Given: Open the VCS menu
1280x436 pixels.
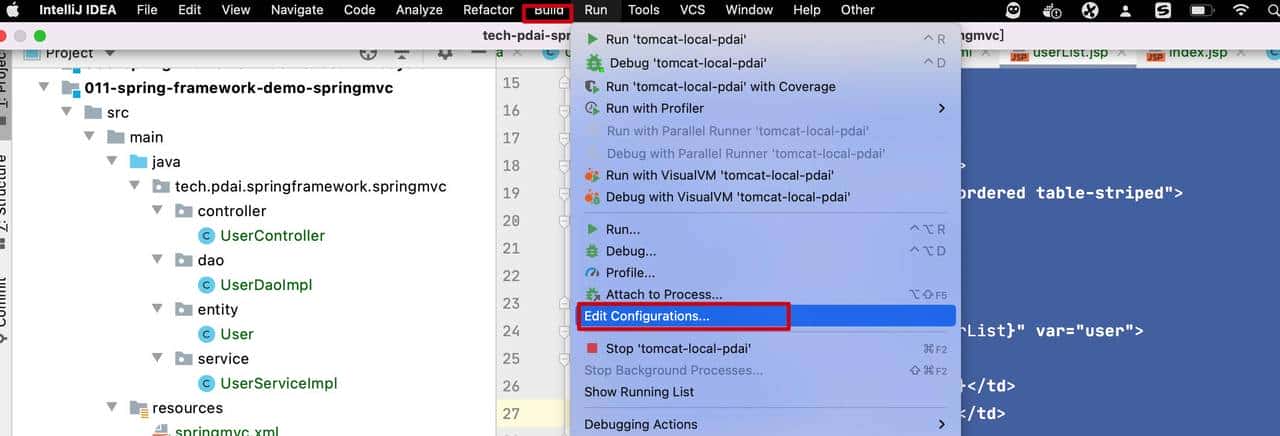Looking at the screenshot, I should pyautogui.click(x=692, y=10).
